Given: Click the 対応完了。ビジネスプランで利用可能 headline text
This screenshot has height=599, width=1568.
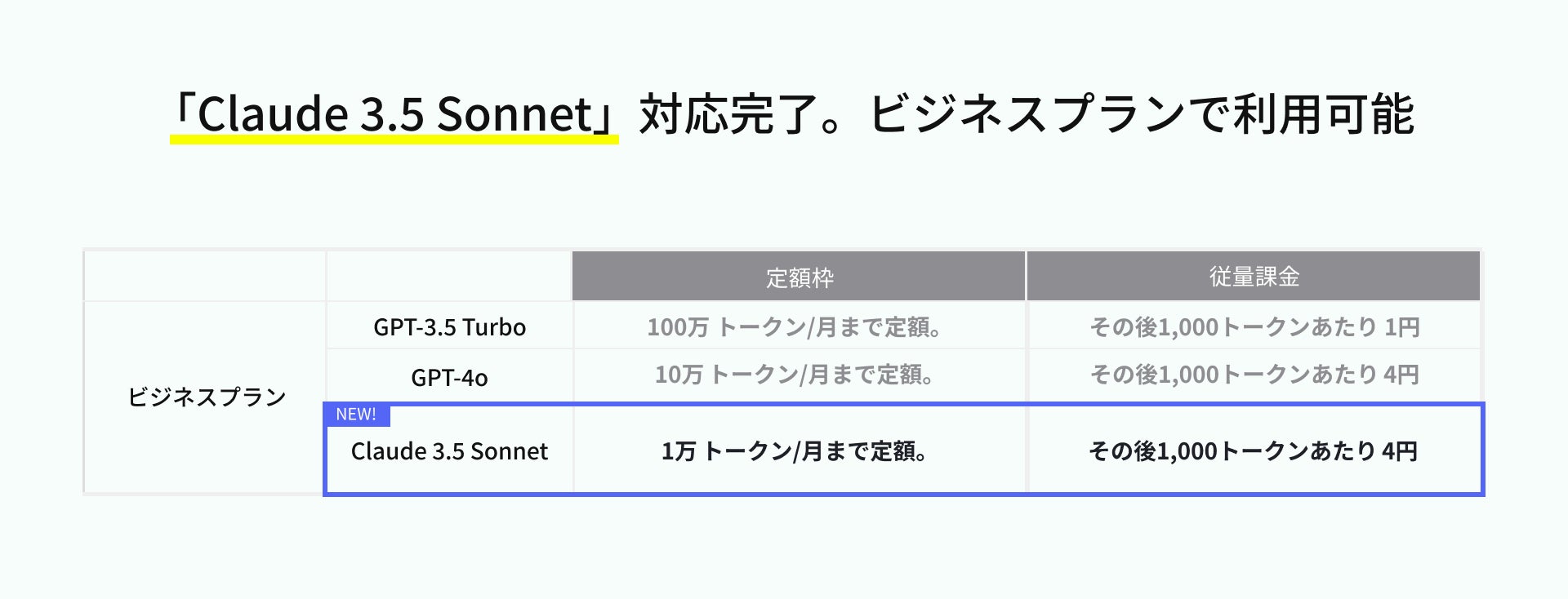Looking at the screenshot, I should coord(1026,113).
